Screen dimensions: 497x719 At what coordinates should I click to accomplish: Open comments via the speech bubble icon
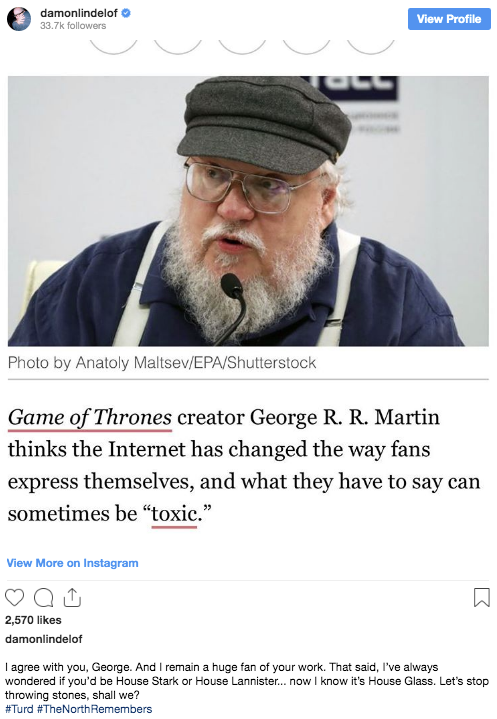tap(44, 597)
